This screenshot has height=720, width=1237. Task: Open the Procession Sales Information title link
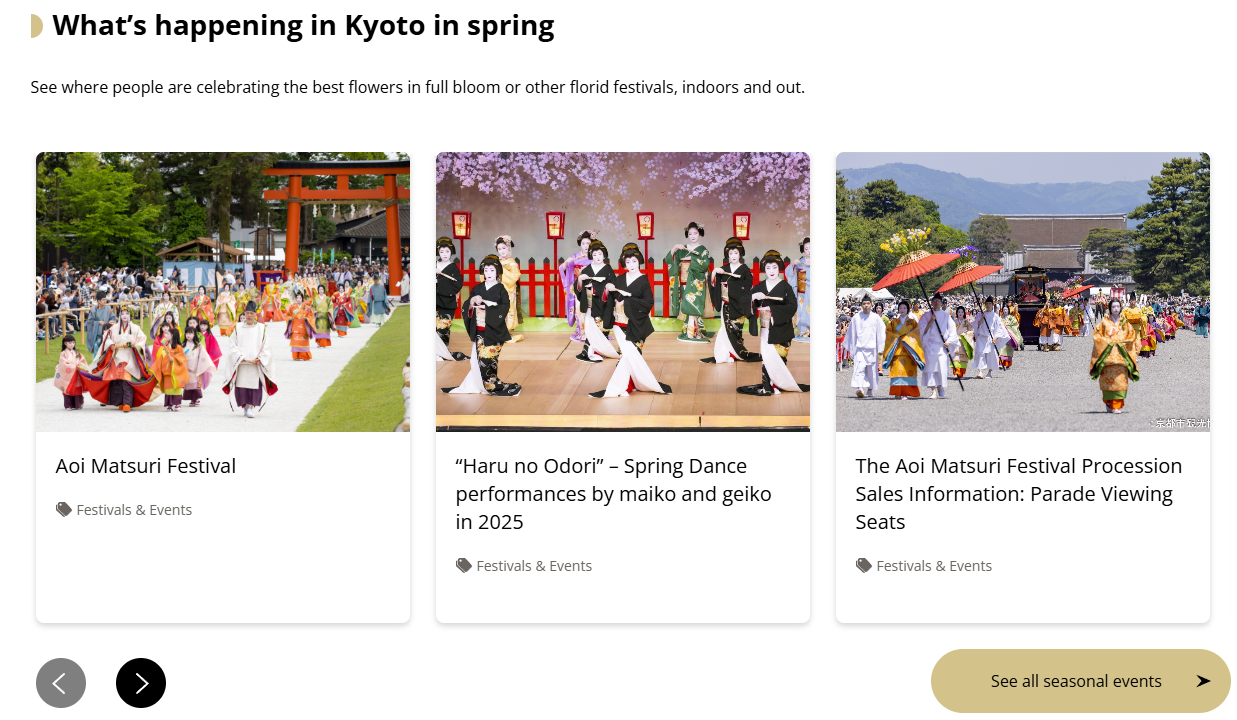click(x=1018, y=494)
